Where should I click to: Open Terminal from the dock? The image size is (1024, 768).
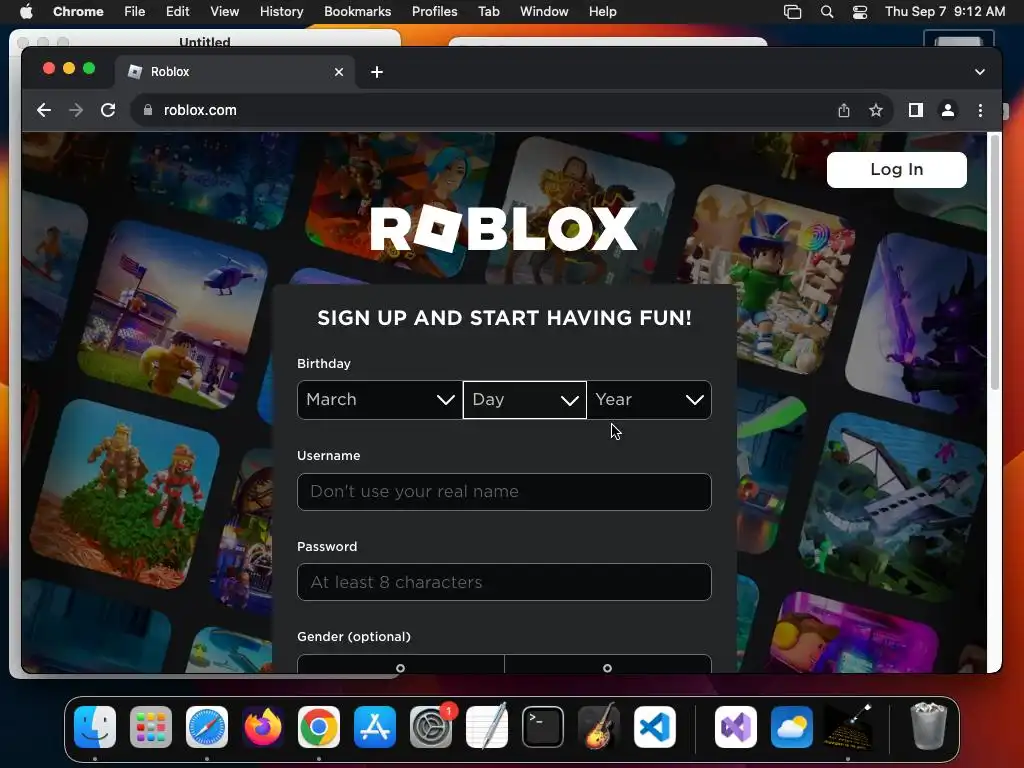tap(543, 727)
